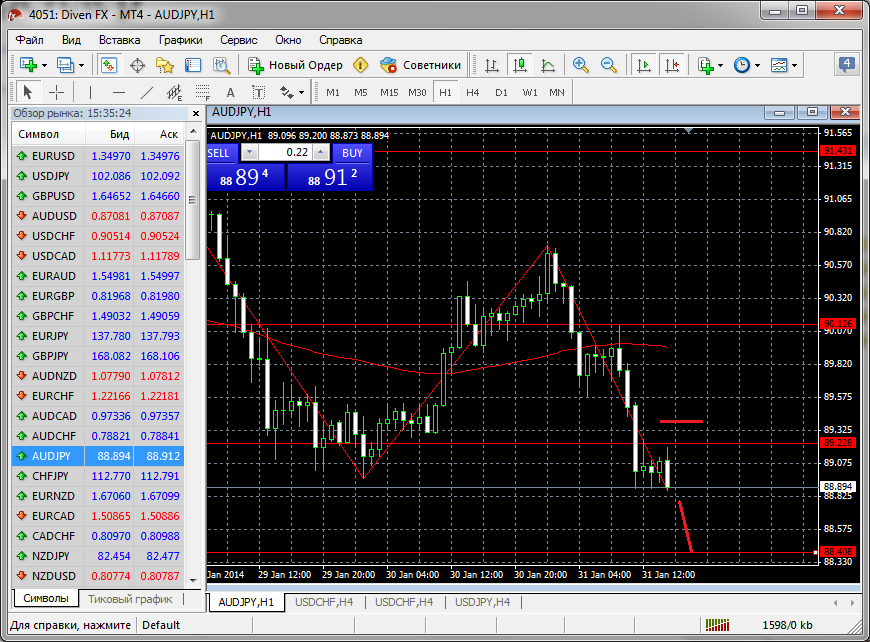This screenshot has width=870, height=642.
Task: Click the Zoom Out magnifier icon
Action: pos(609,65)
